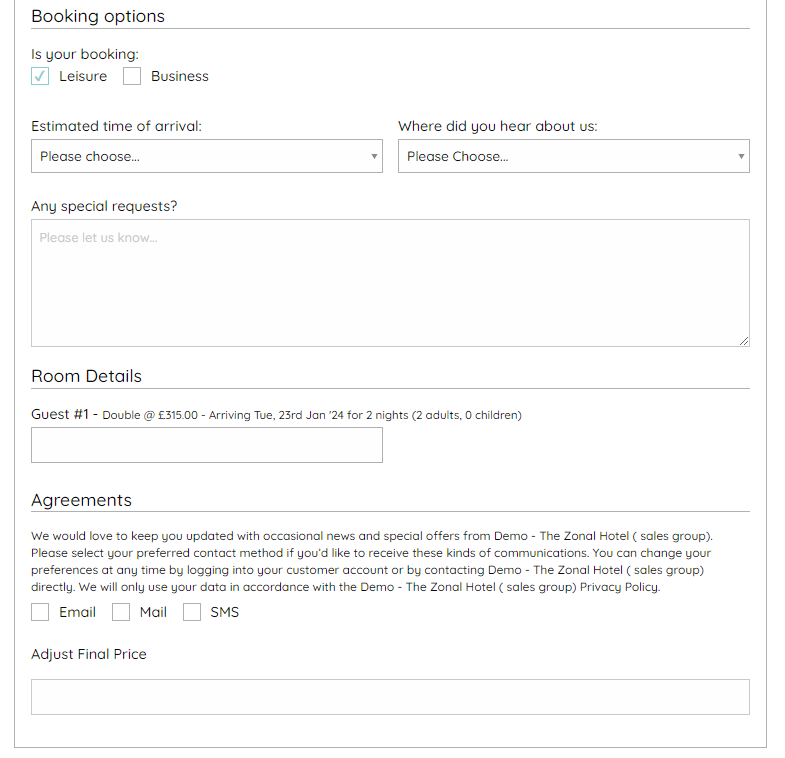The width and height of the screenshot is (785, 758).
Task: Select the SMS contact checkbox
Action: (x=192, y=612)
